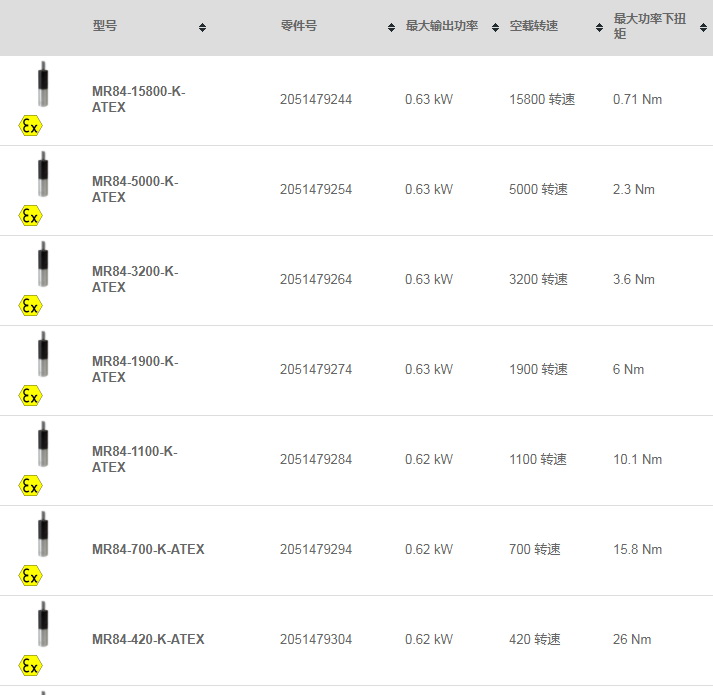Click the Ex badge in the MR84-700-K-ATEX row
713x695 pixels.
30,576
